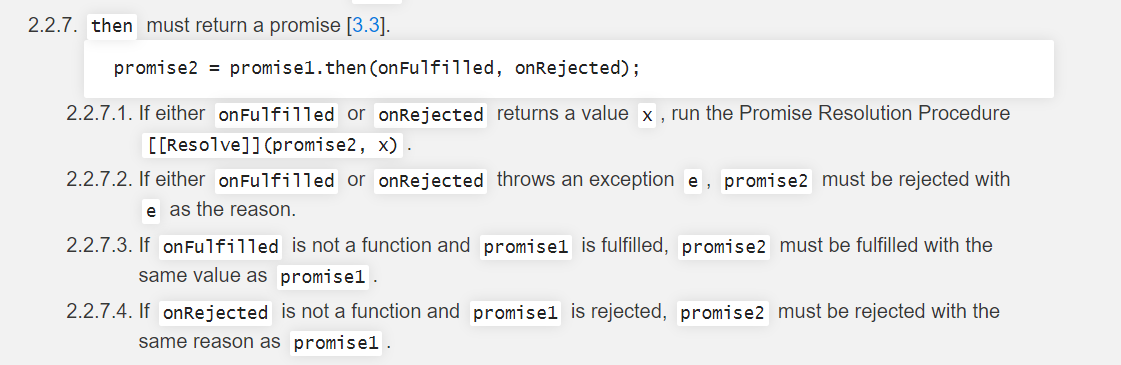The width and height of the screenshot is (1121, 365).
Task: Click promise2 code in clause 2.2.7.4
Action: tap(722, 313)
